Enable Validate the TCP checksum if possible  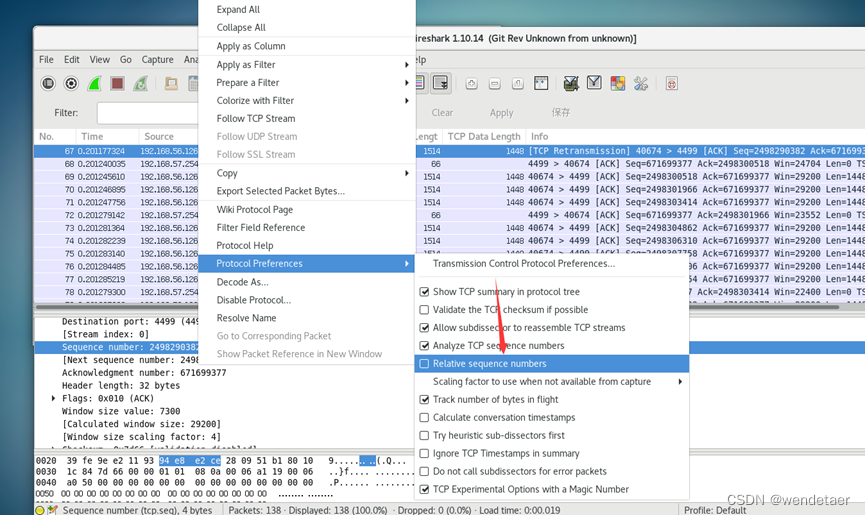click(x=424, y=310)
